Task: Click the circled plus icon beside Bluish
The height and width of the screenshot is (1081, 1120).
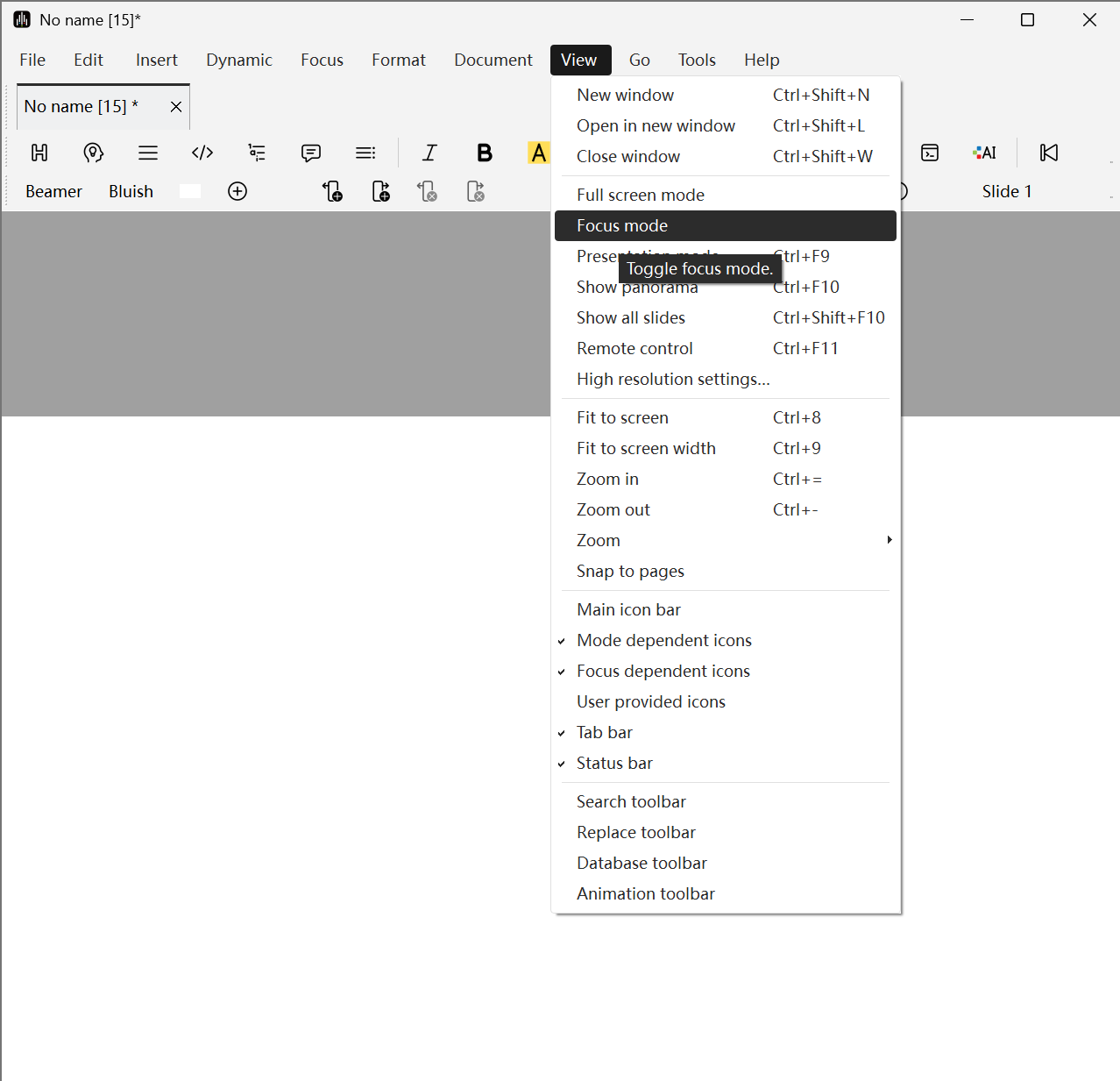Action: pyautogui.click(x=237, y=191)
